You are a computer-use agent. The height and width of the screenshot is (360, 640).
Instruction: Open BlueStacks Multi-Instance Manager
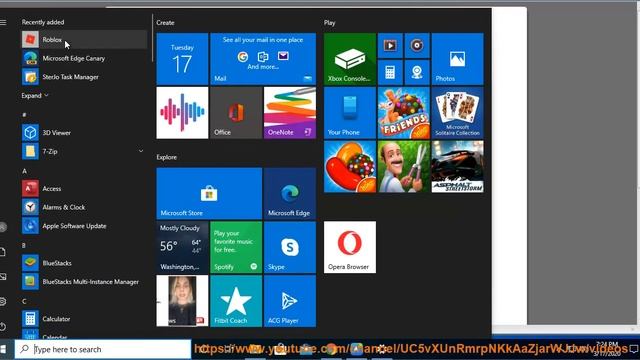[84, 282]
